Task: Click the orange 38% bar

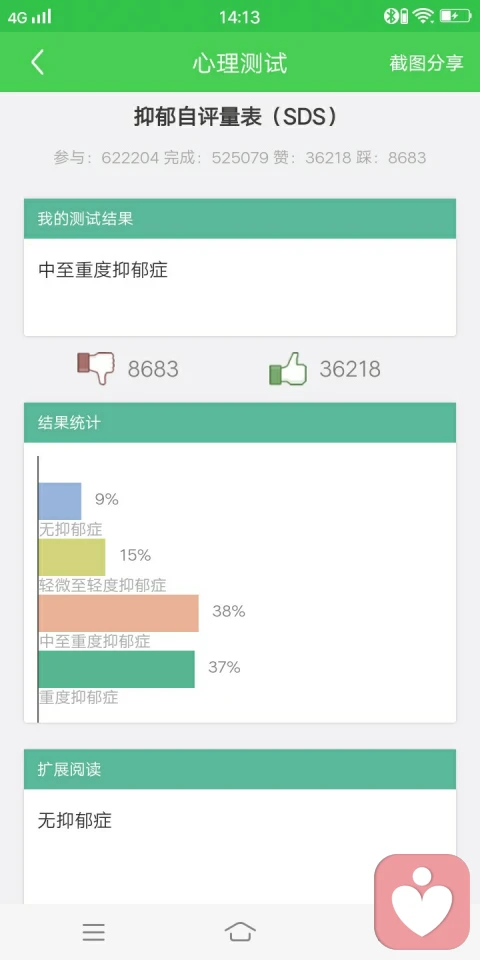Action: pos(119,613)
